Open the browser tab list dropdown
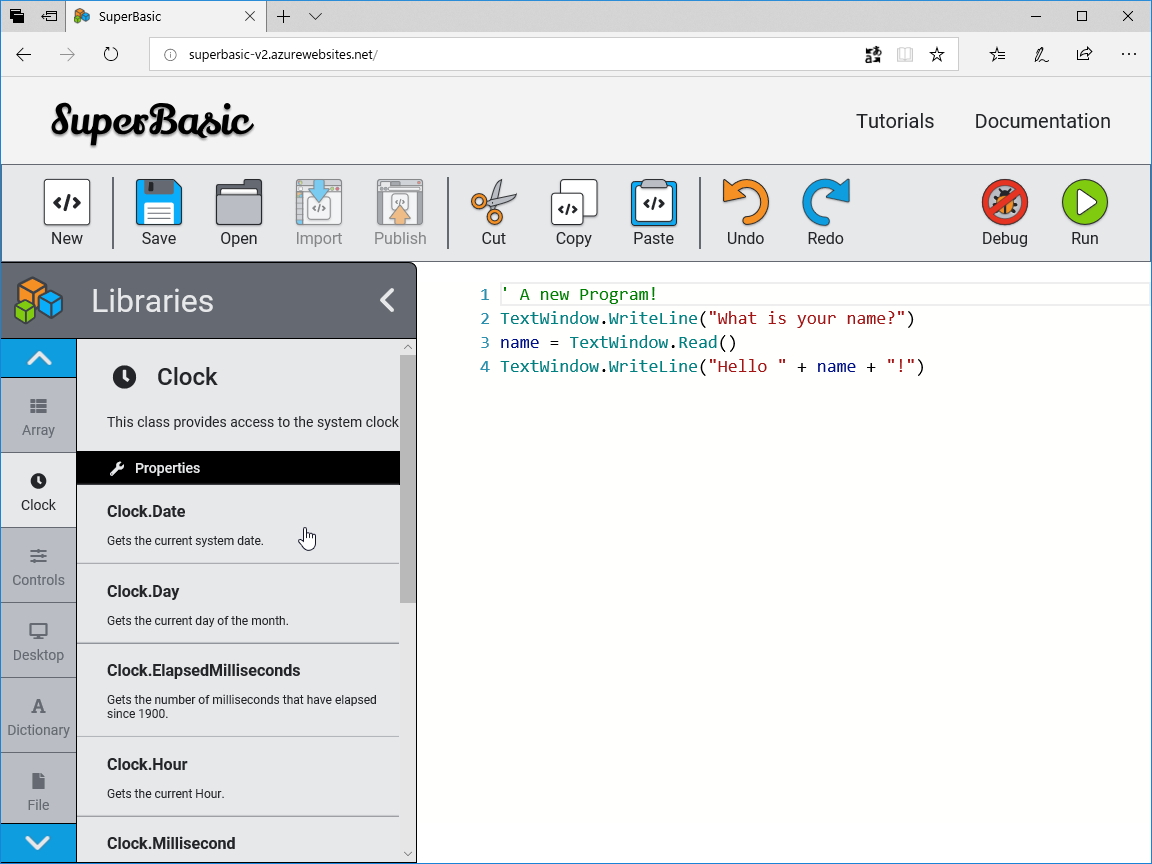The image size is (1152, 864). pyautogui.click(x=315, y=16)
